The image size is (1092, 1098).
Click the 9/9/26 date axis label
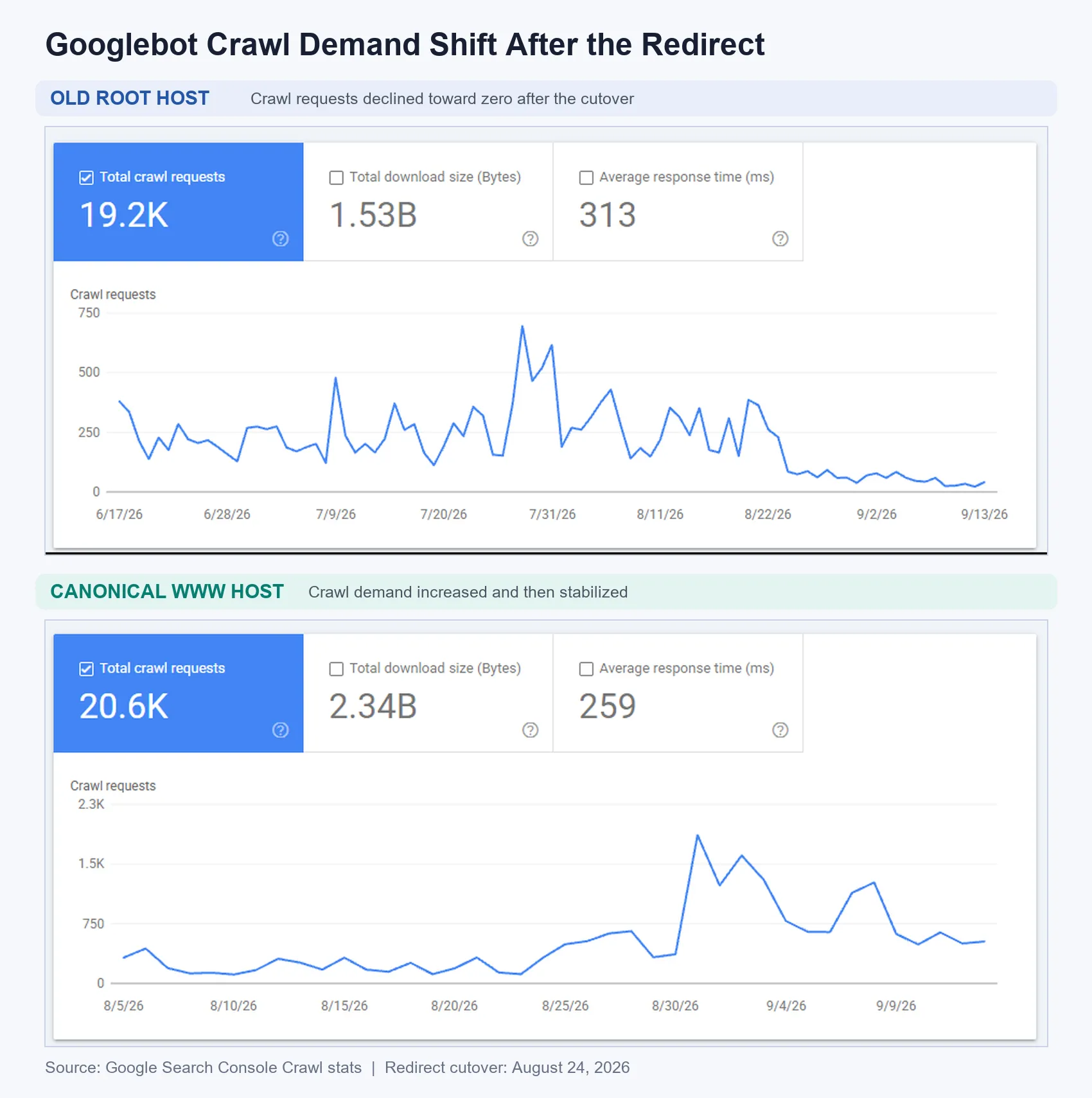pyautogui.click(x=896, y=1005)
